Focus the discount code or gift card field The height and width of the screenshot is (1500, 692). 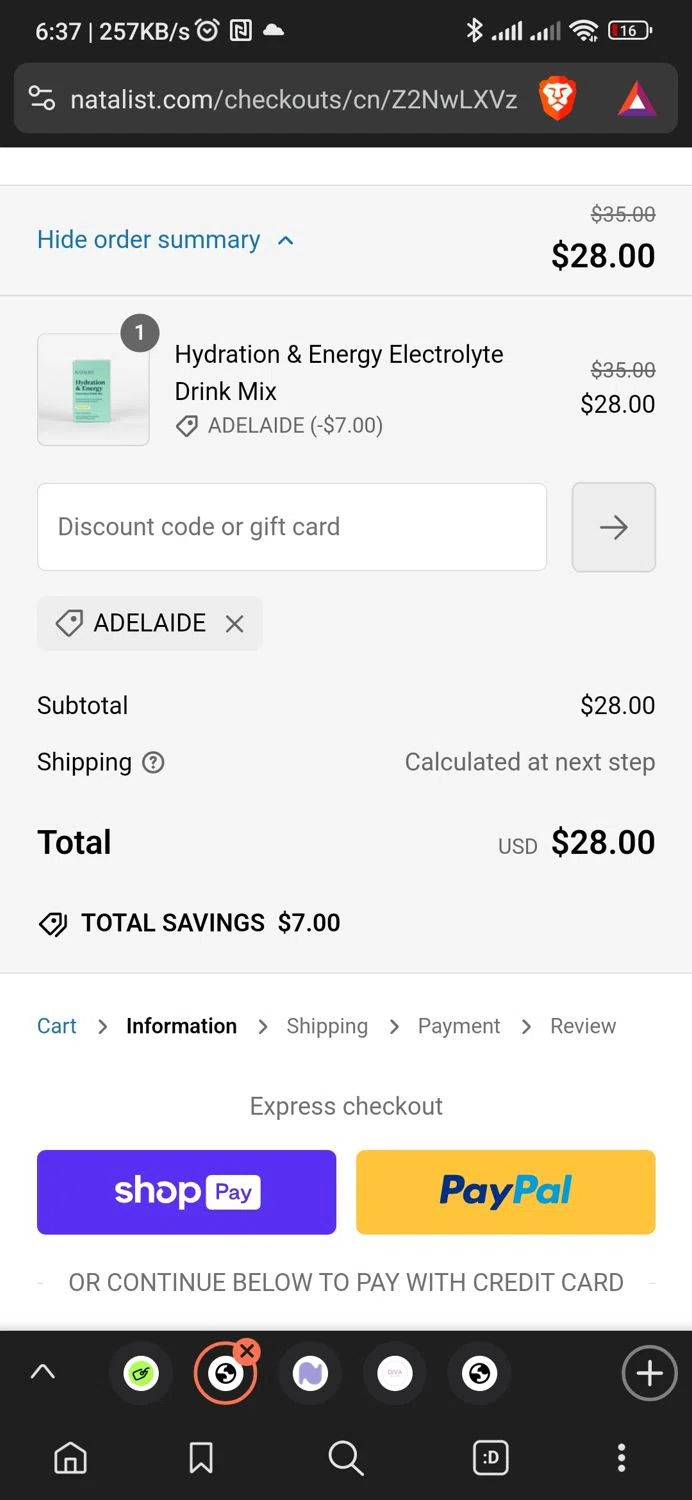point(291,527)
